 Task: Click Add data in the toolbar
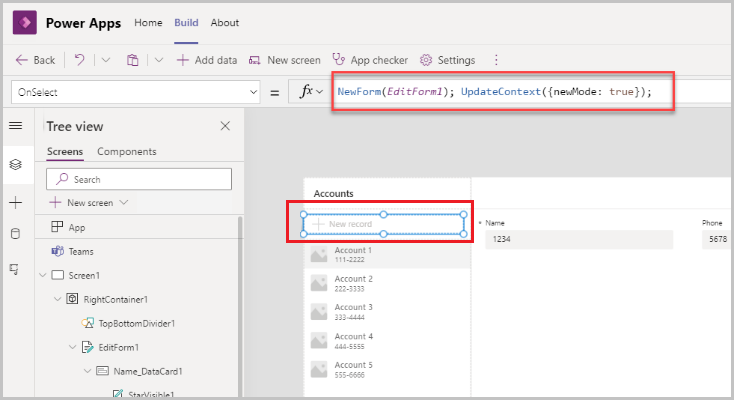(206, 60)
